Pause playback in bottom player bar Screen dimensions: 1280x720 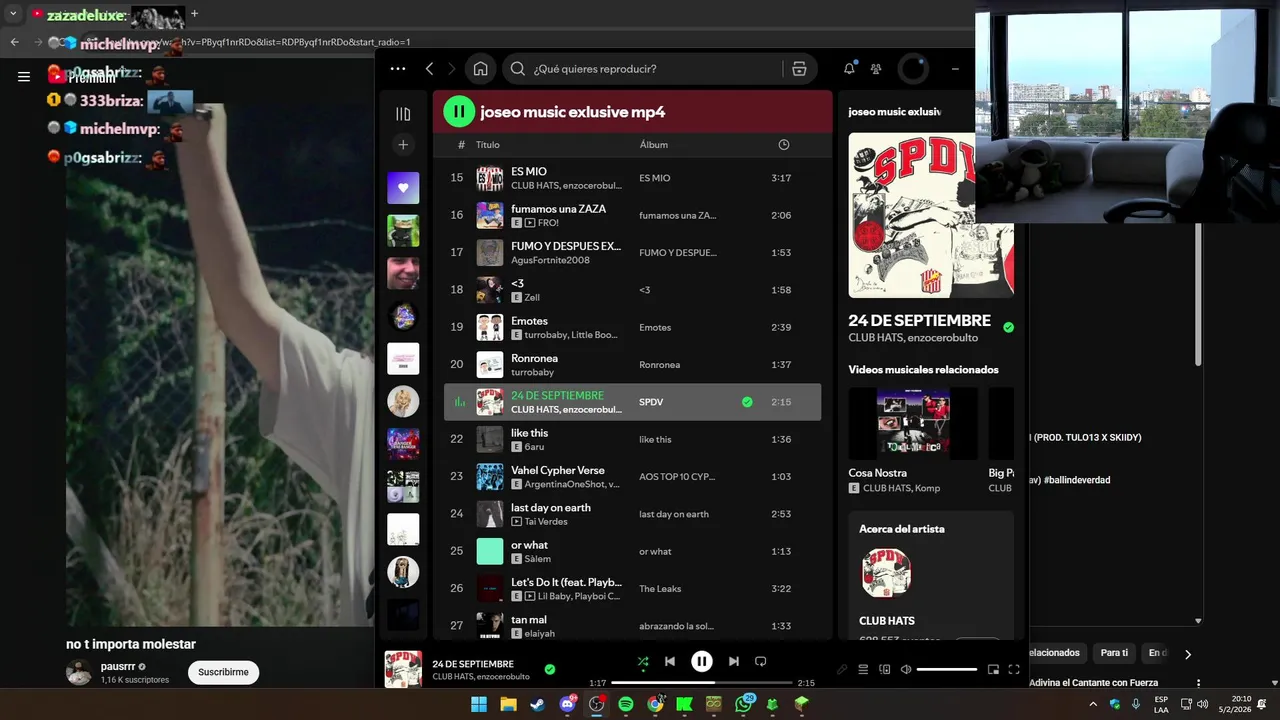click(702, 661)
